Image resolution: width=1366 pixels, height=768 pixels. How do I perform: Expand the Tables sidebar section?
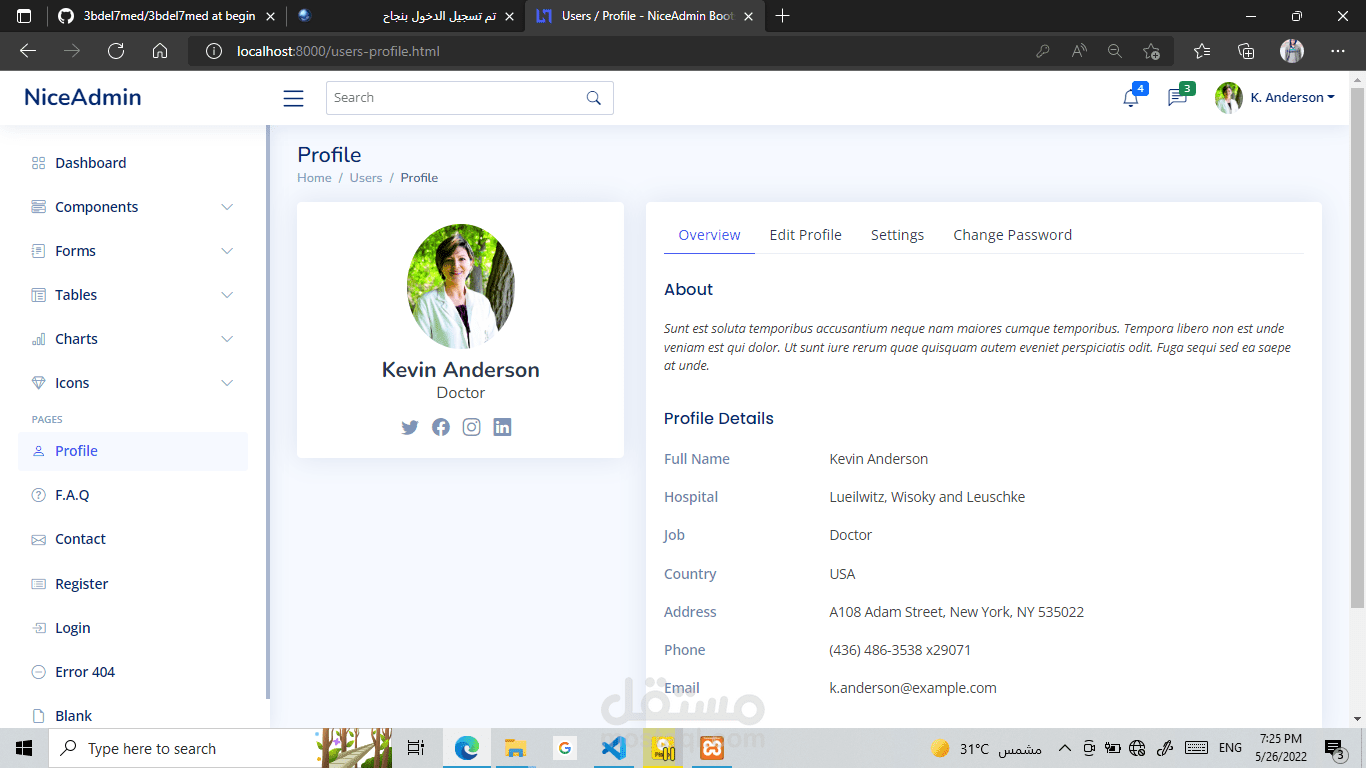pyautogui.click(x=133, y=295)
